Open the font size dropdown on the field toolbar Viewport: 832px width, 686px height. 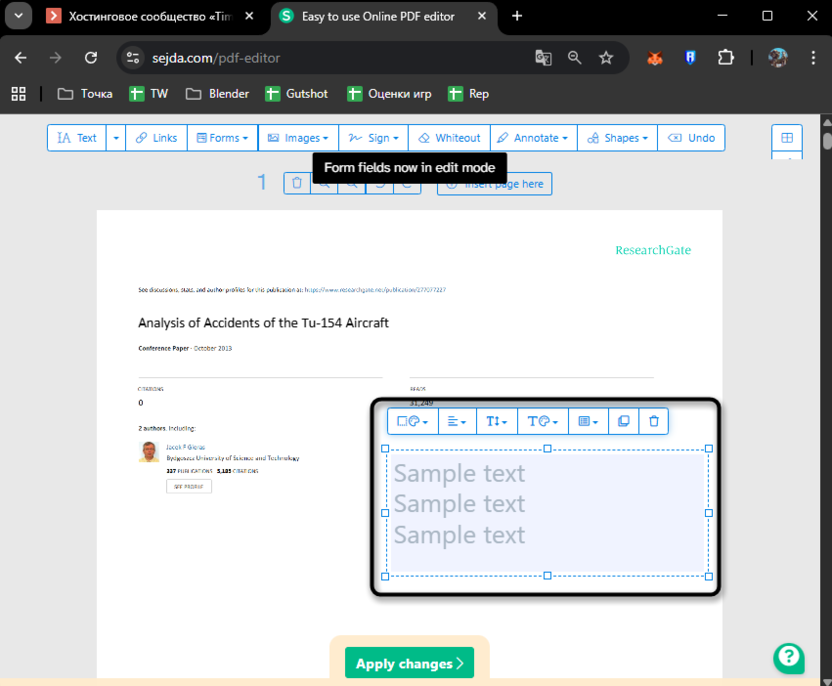click(497, 421)
